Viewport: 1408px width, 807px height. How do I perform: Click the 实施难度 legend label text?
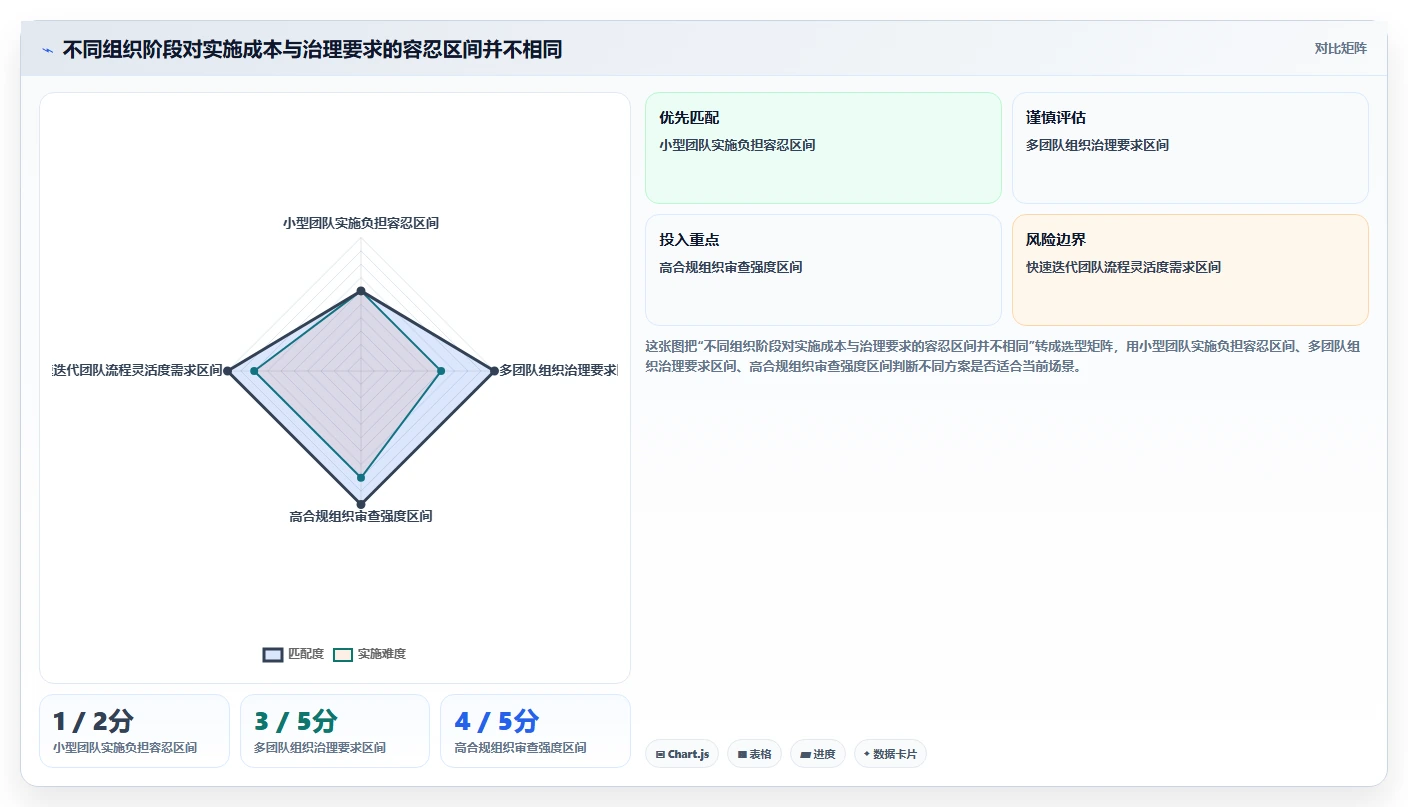(382, 654)
